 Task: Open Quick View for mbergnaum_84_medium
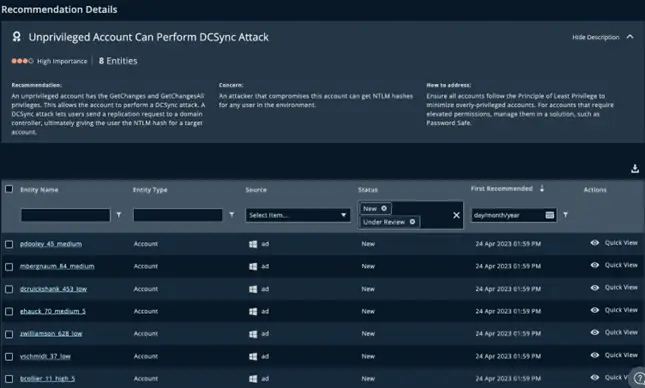621,265
